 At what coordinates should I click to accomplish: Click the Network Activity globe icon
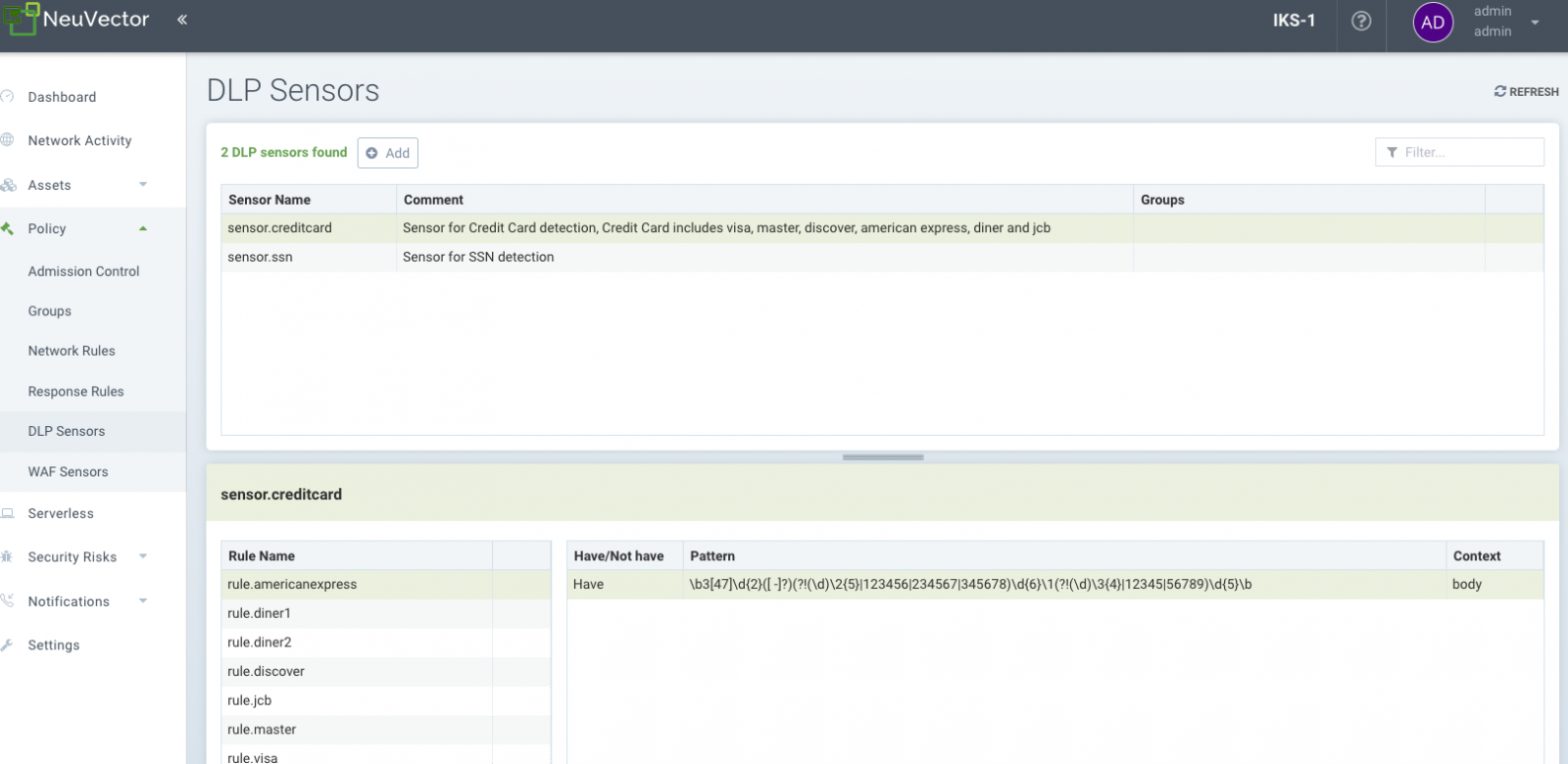(8, 140)
